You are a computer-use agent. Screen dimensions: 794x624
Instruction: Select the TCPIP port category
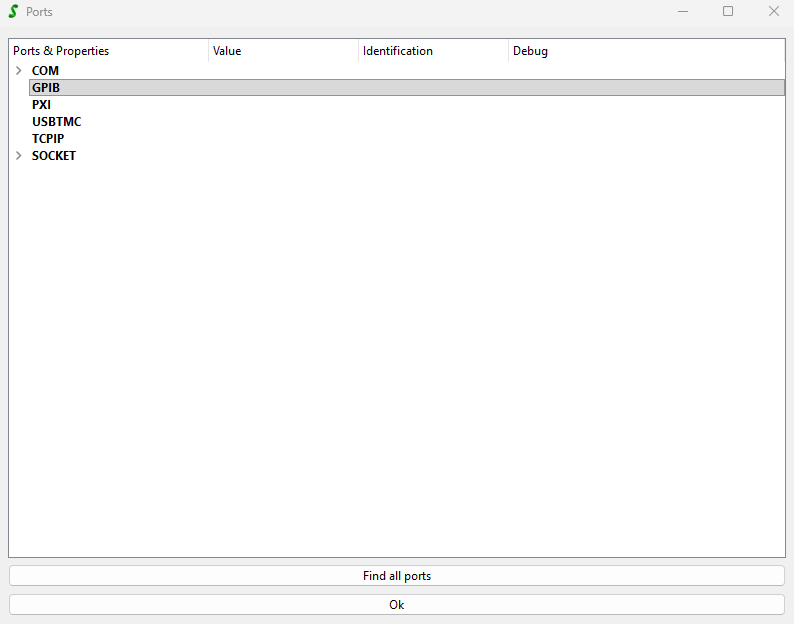click(x=48, y=139)
